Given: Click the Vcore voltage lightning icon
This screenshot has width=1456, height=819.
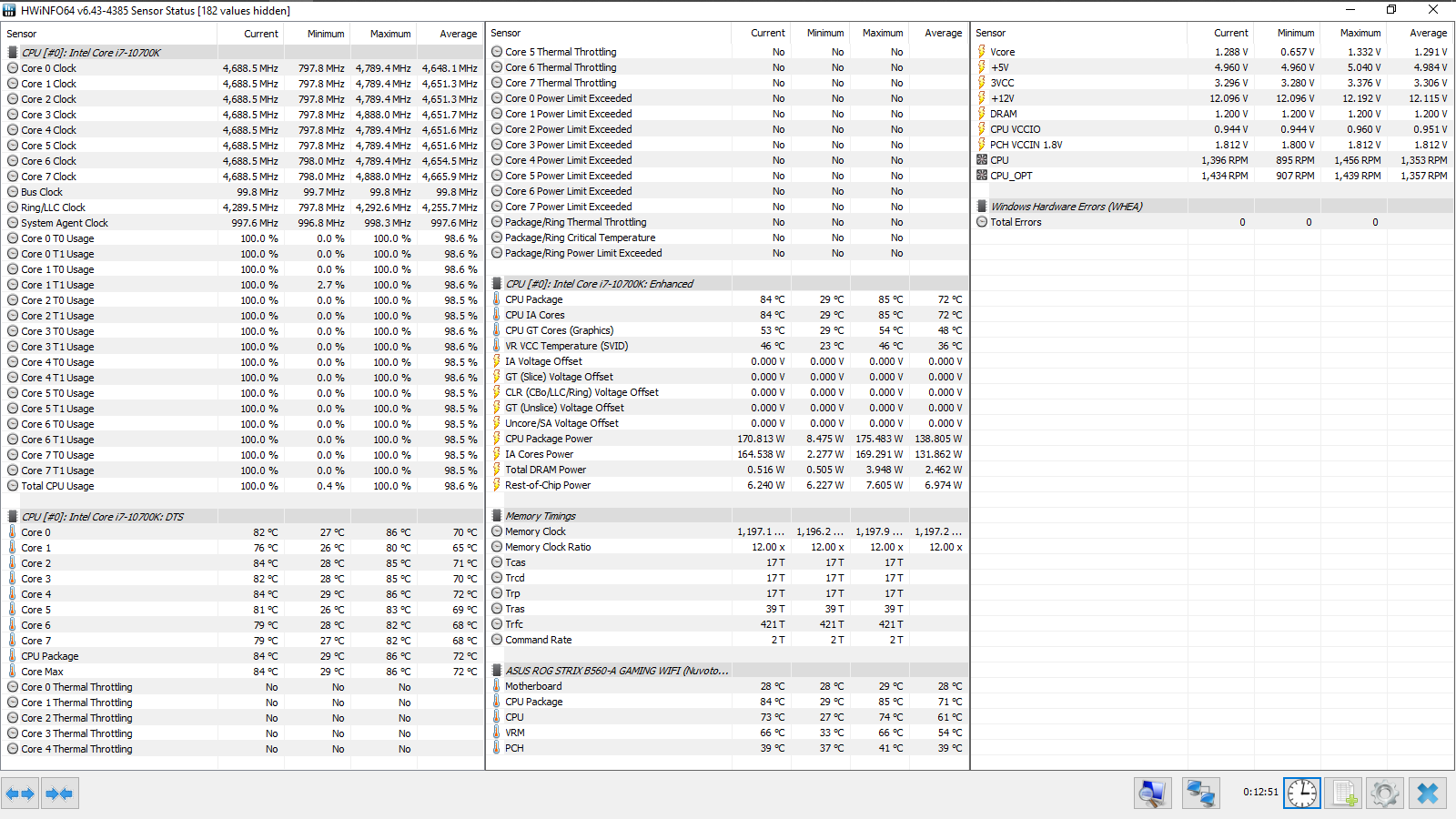Looking at the screenshot, I should click(982, 52).
